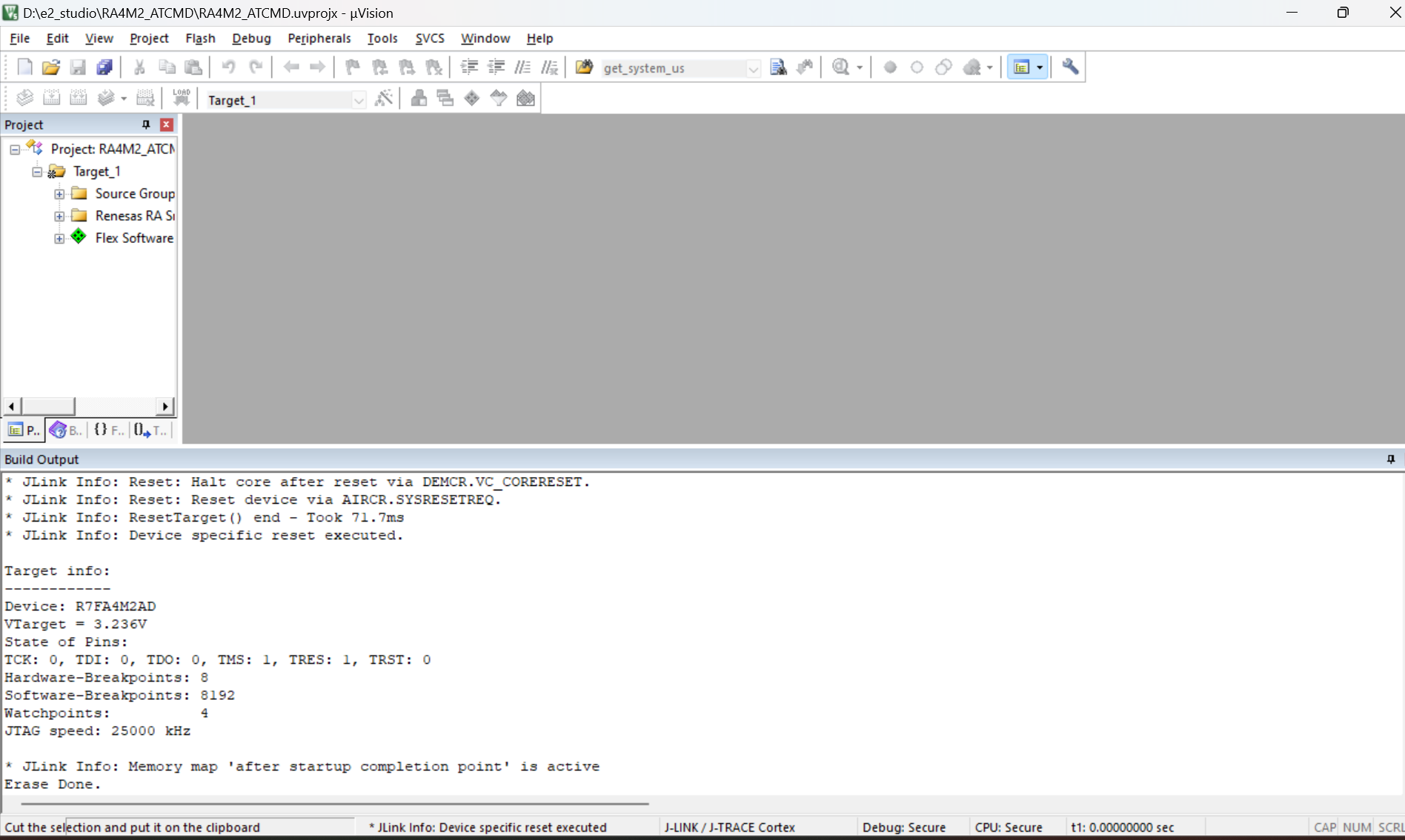Switch to the Templates tab
Viewport: 1405px width, 840px height.
(x=151, y=430)
